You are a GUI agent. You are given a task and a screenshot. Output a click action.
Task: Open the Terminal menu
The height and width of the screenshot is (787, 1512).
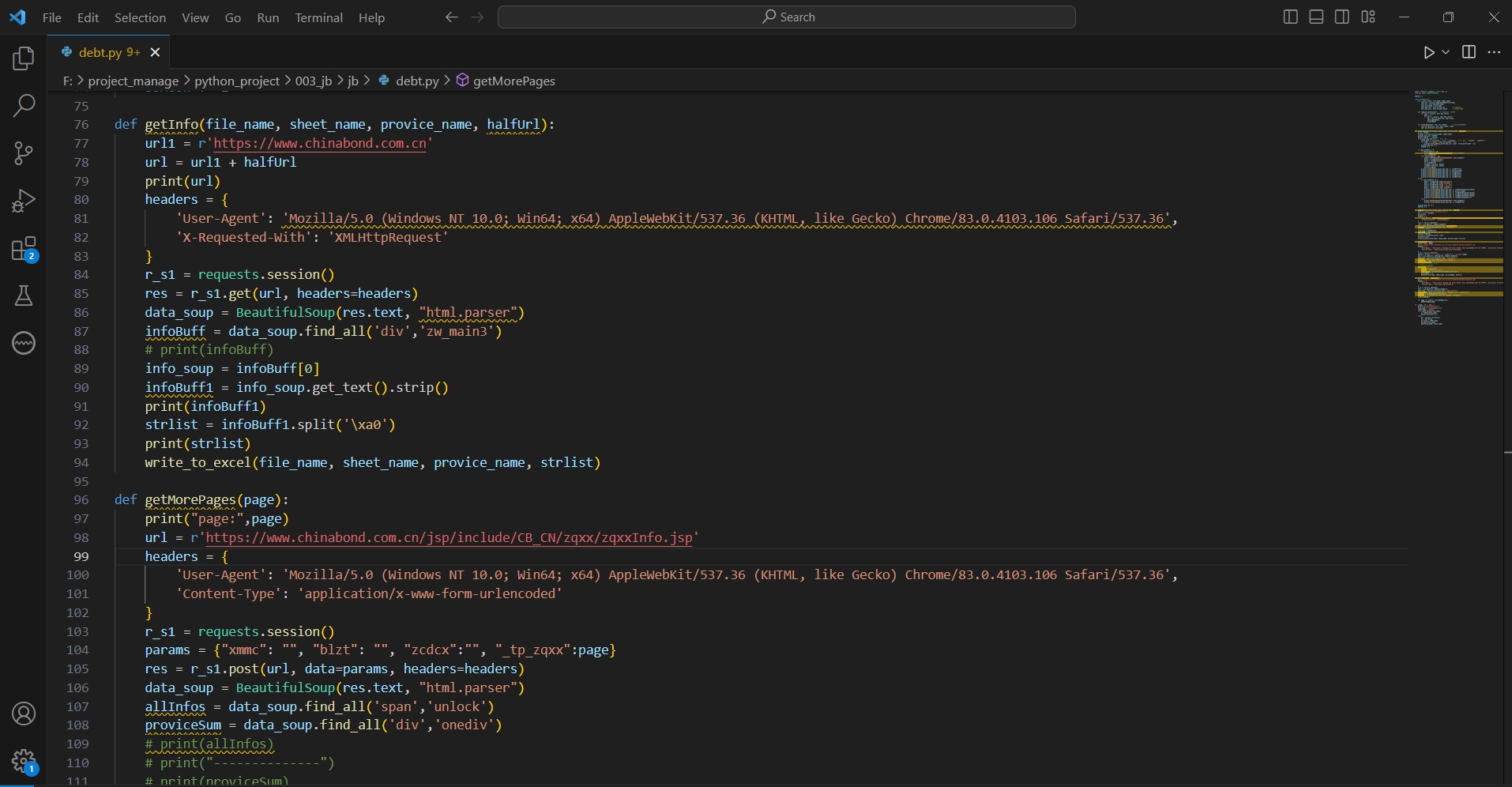point(318,17)
